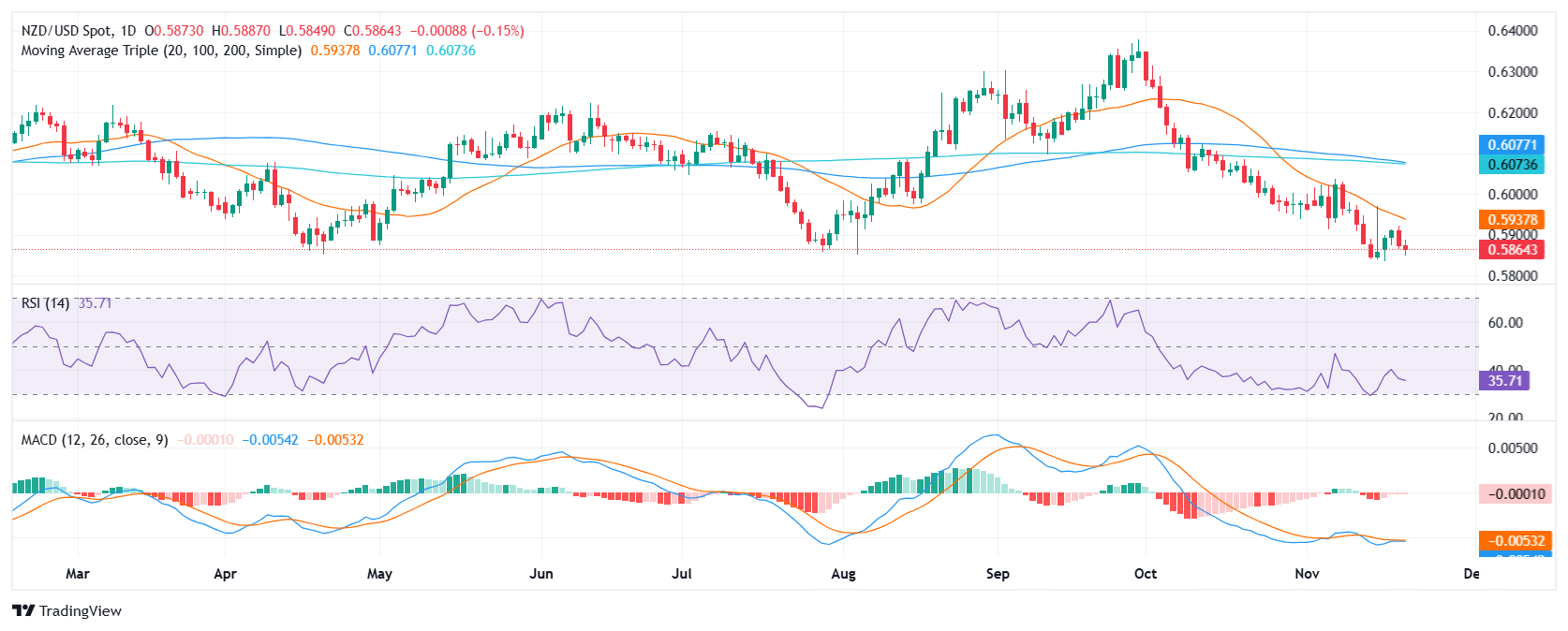This screenshot has height=631, width=1568.
Task: Click the 1D interval label
Action: point(128,31)
